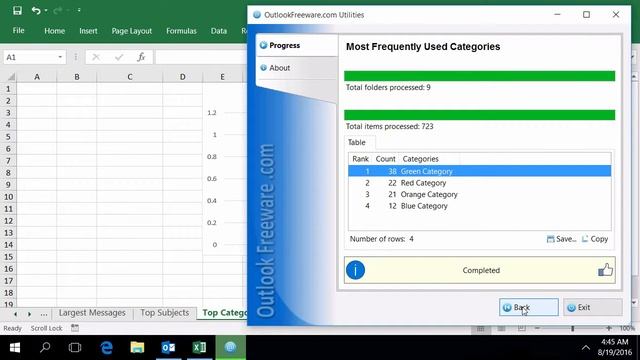
Task: Select row 5 header
Action: [x=8, y=137]
